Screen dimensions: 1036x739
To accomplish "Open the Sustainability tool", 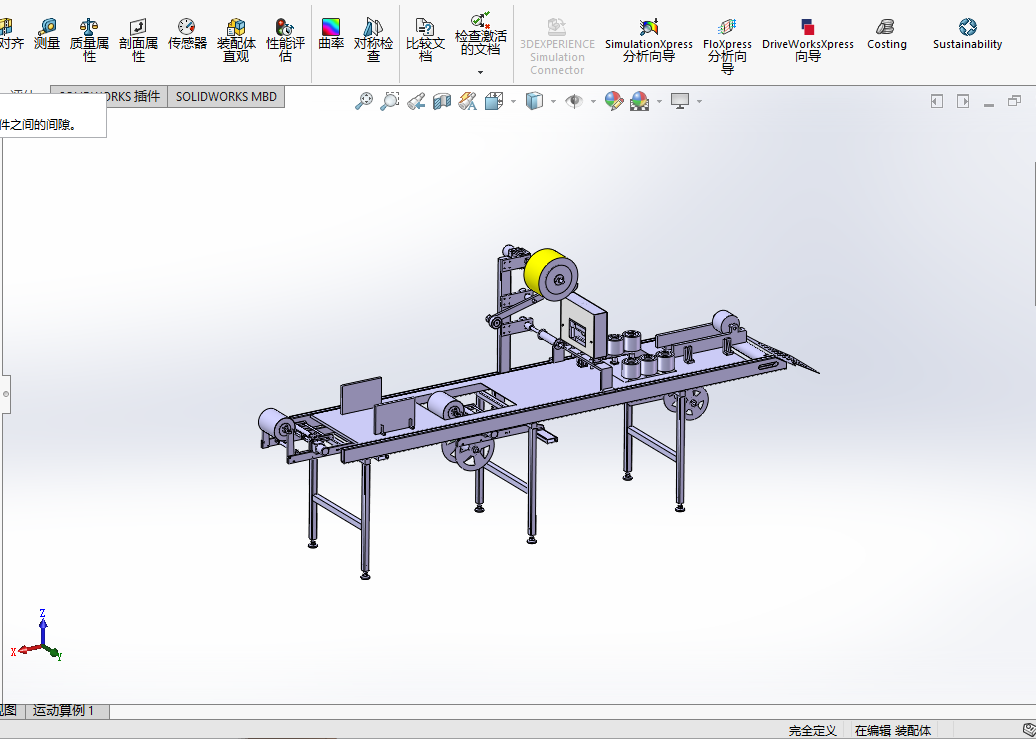I will point(967,34).
